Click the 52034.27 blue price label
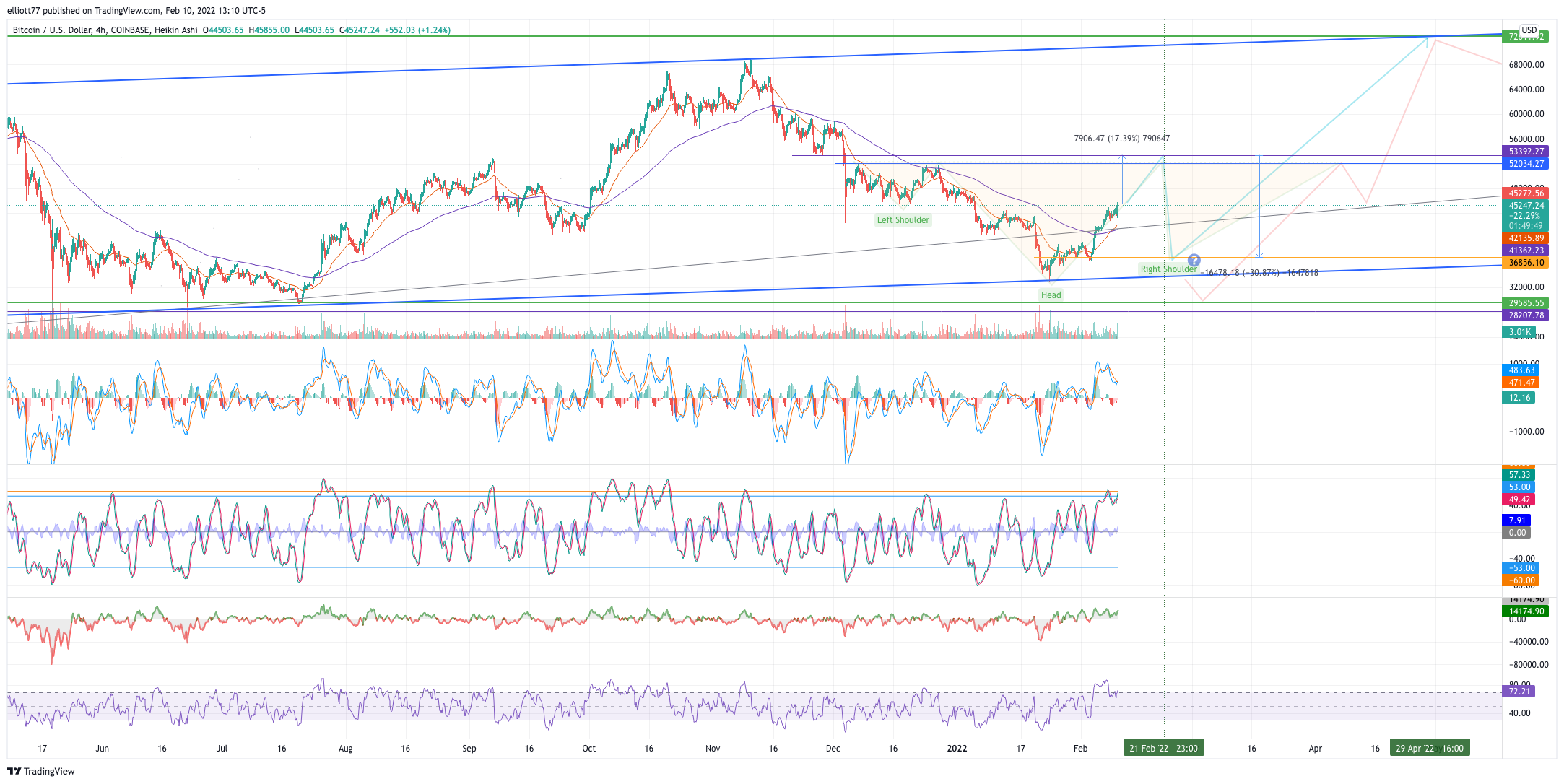This screenshot has height=784, width=1564. coord(1525,164)
